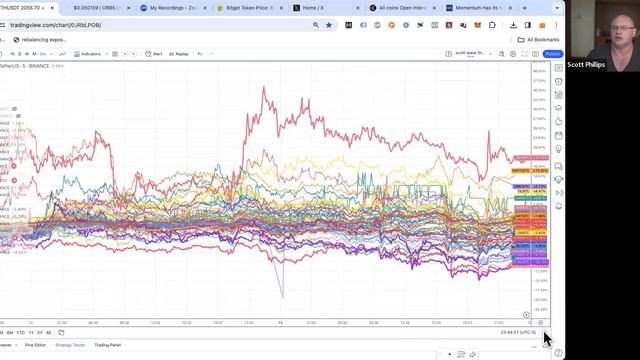Open the ideas stream icon

[x=558, y=180]
